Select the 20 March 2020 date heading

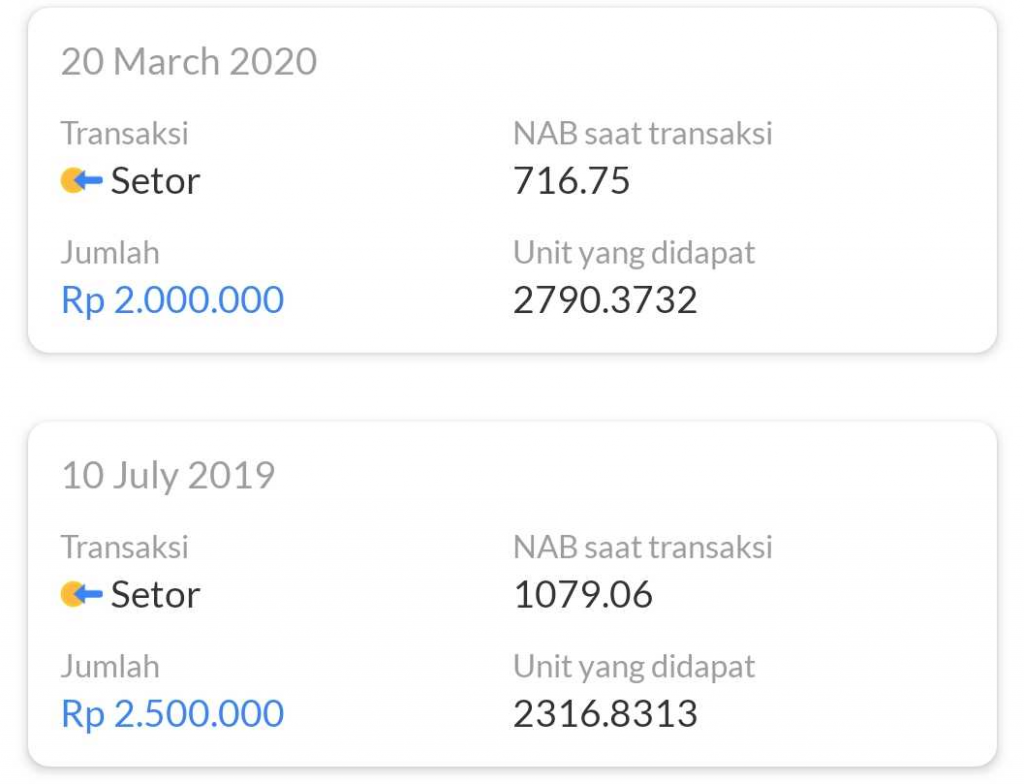point(189,62)
